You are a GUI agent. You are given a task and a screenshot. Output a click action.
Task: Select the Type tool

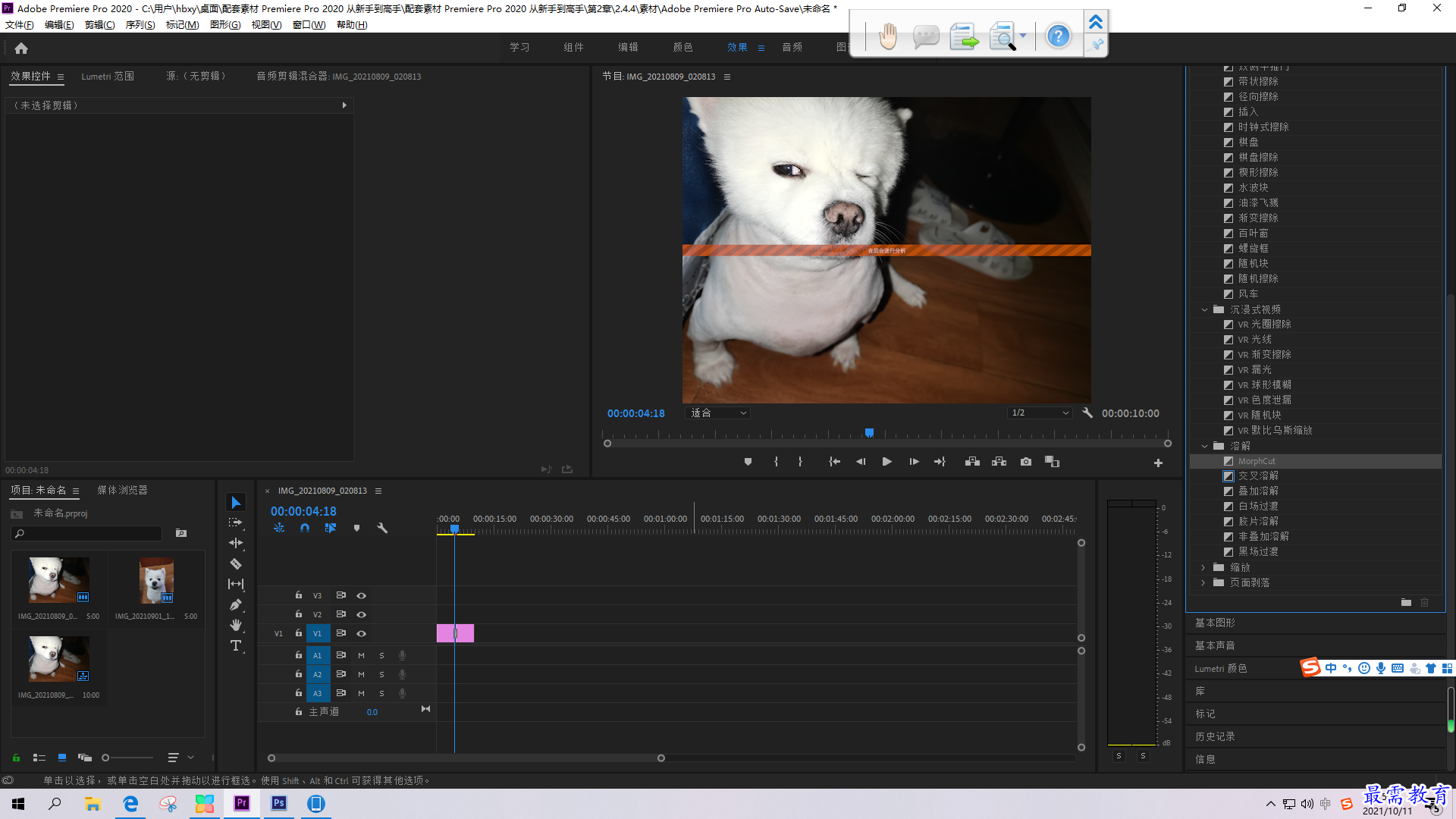[x=236, y=645]
